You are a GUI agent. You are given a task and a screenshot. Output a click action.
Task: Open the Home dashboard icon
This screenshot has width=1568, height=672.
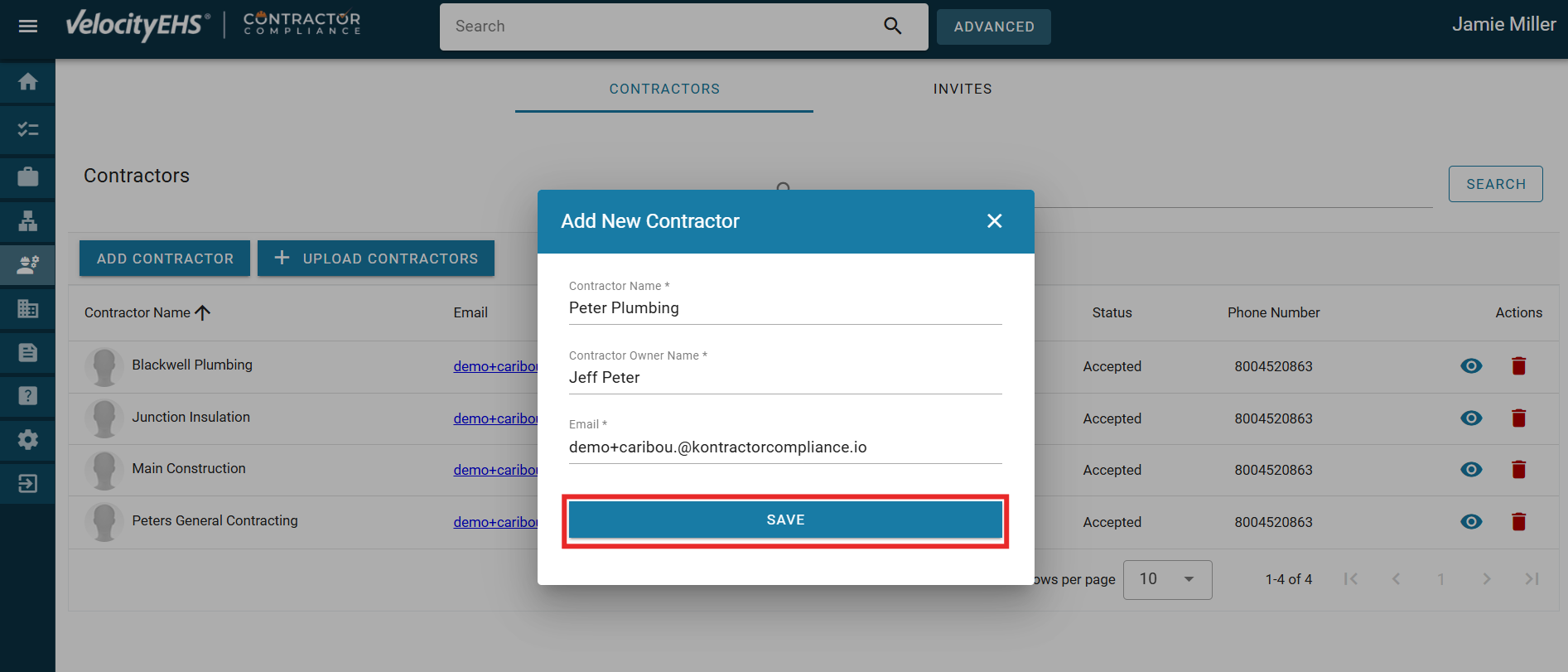(27, 82)
